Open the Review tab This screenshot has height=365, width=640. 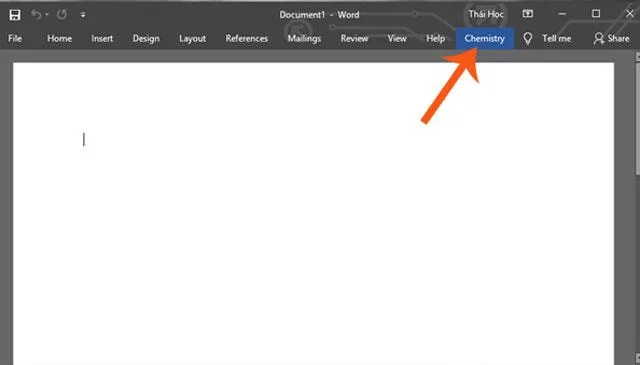coord(354,38)
